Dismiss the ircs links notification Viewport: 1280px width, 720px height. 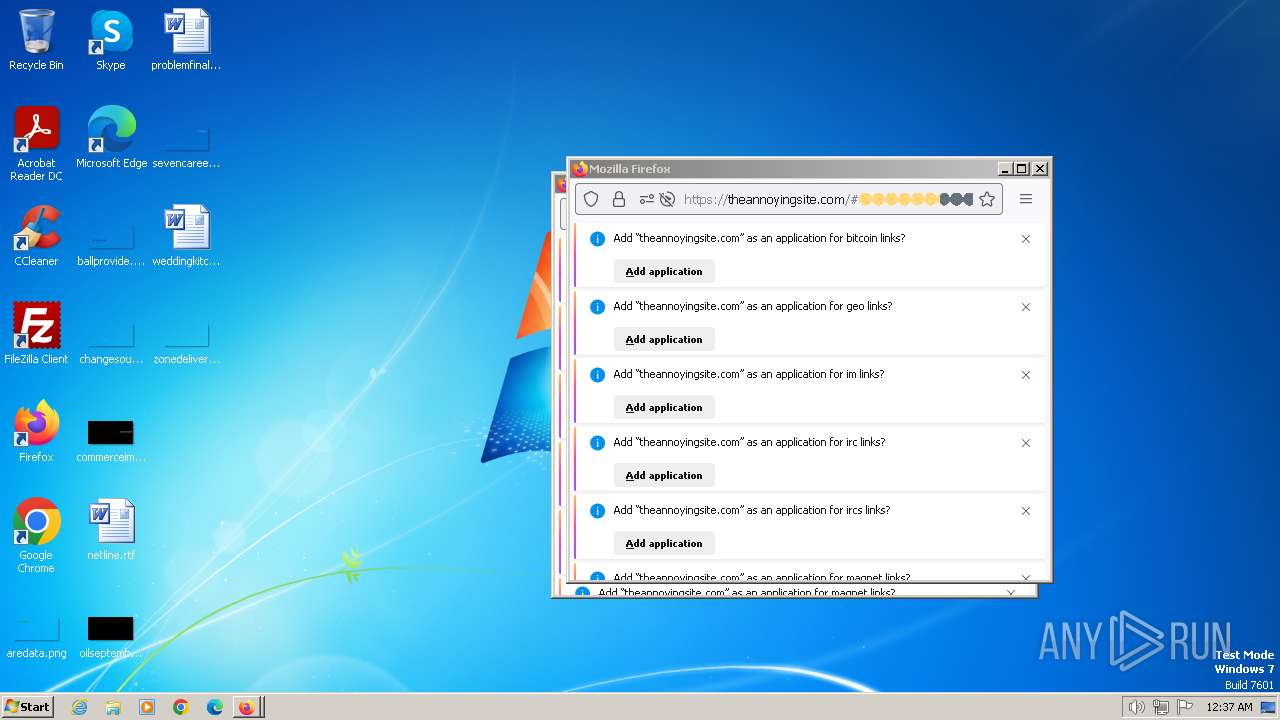pyautogui.click(x=1026, y=511)
